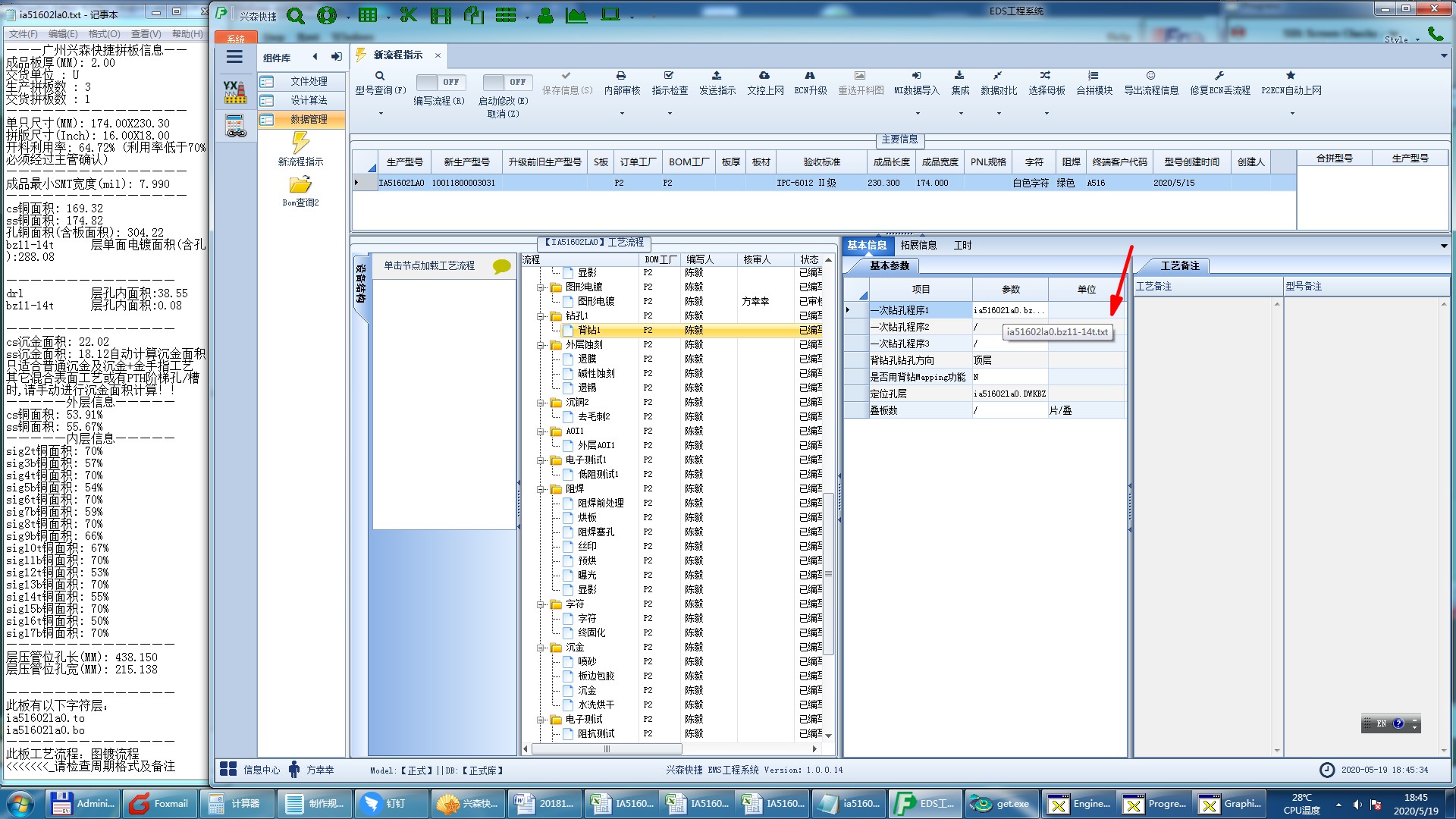The height and width of the screenshot is (819, 1456).
Task: Click the 数据对比 compare icon
Action: (997, 76)
